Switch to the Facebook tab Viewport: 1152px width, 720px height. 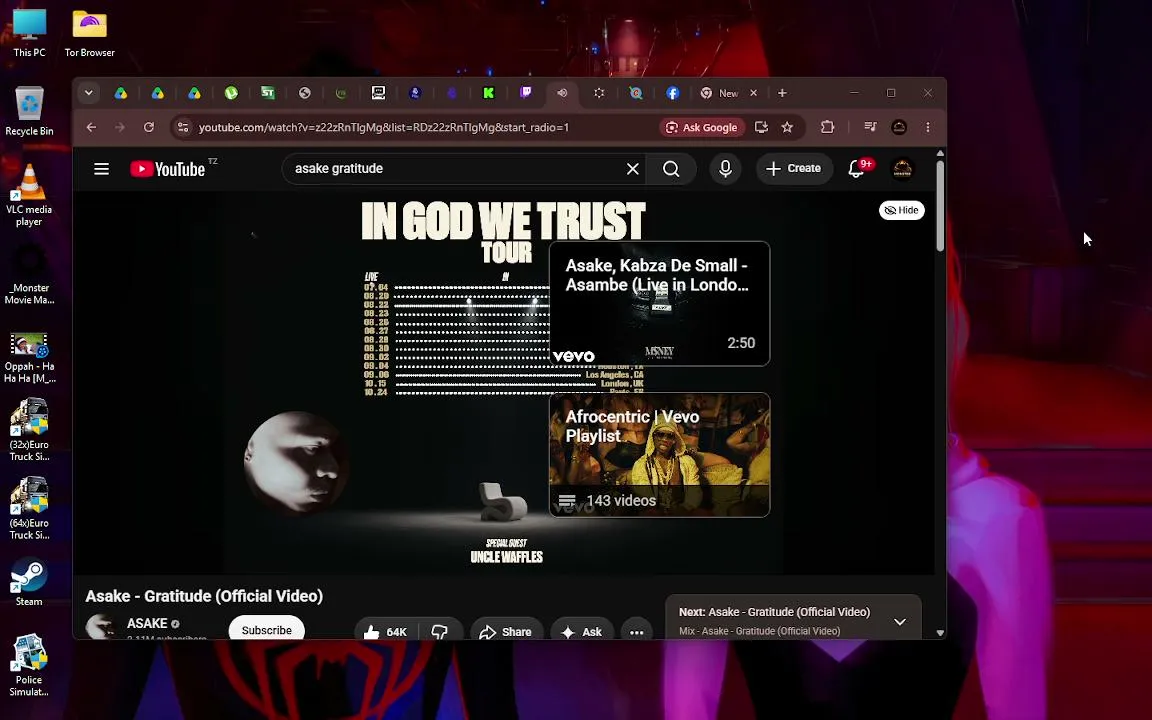[672, 93]
